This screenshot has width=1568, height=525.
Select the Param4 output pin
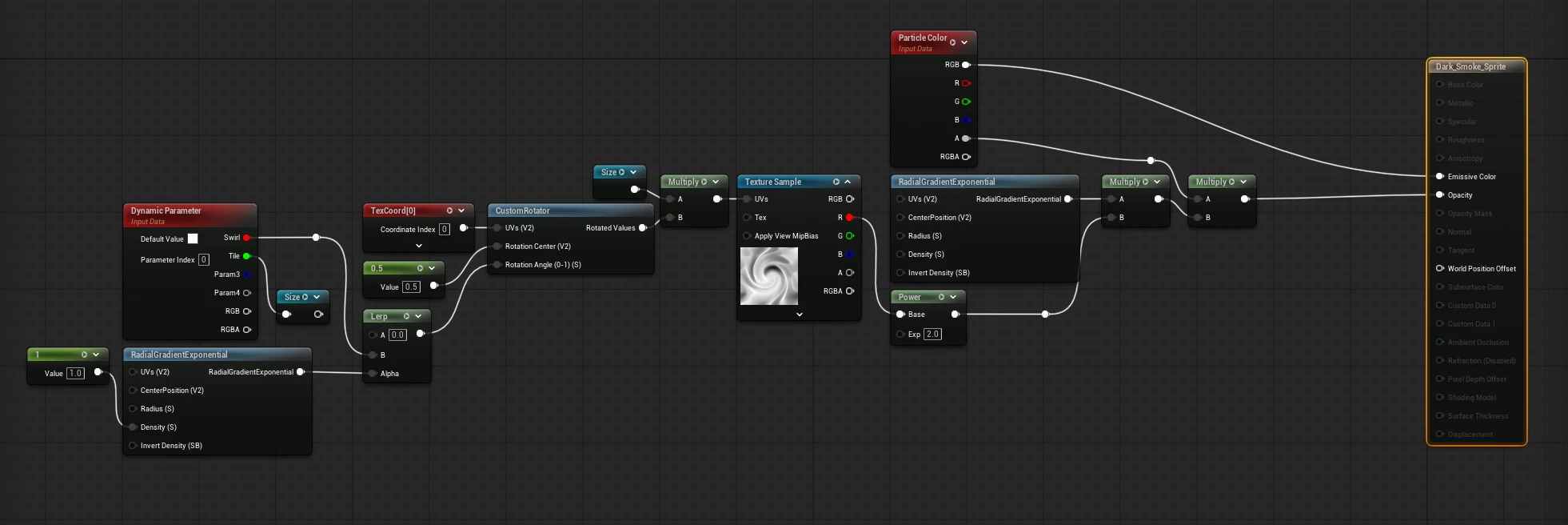[247, 293]
